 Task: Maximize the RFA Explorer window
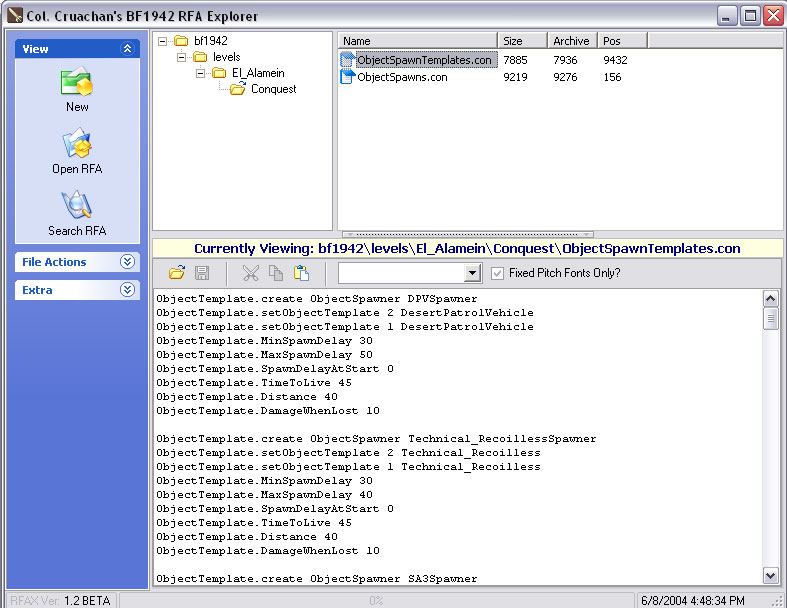750,16
